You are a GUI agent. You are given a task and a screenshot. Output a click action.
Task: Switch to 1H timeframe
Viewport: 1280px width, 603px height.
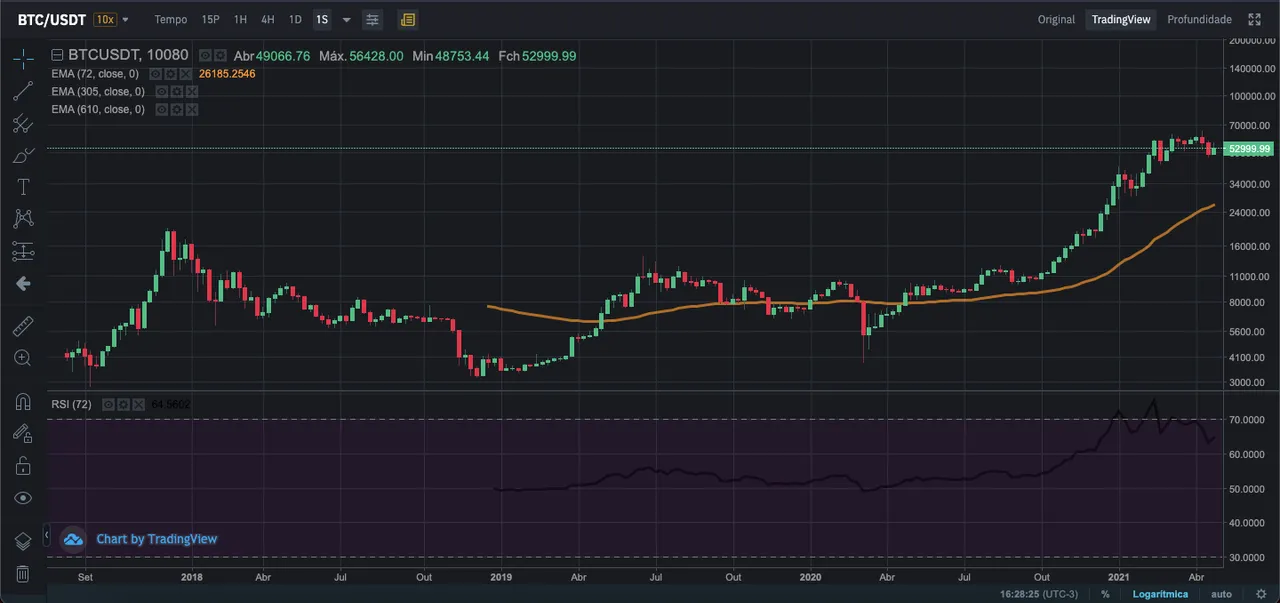click(241, 19)
